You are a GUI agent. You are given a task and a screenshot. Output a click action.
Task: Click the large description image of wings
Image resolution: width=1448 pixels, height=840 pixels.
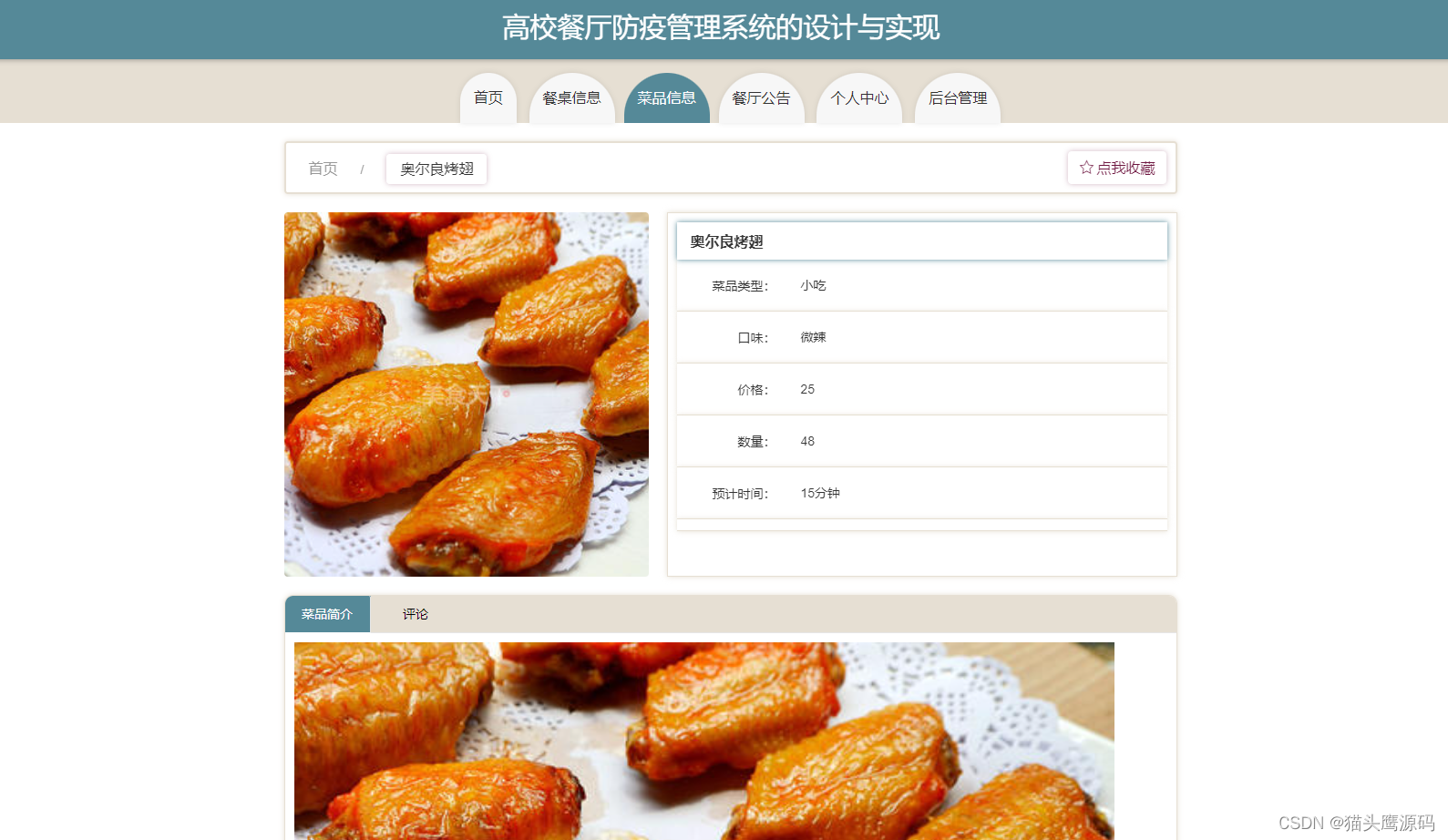(704, 741)
